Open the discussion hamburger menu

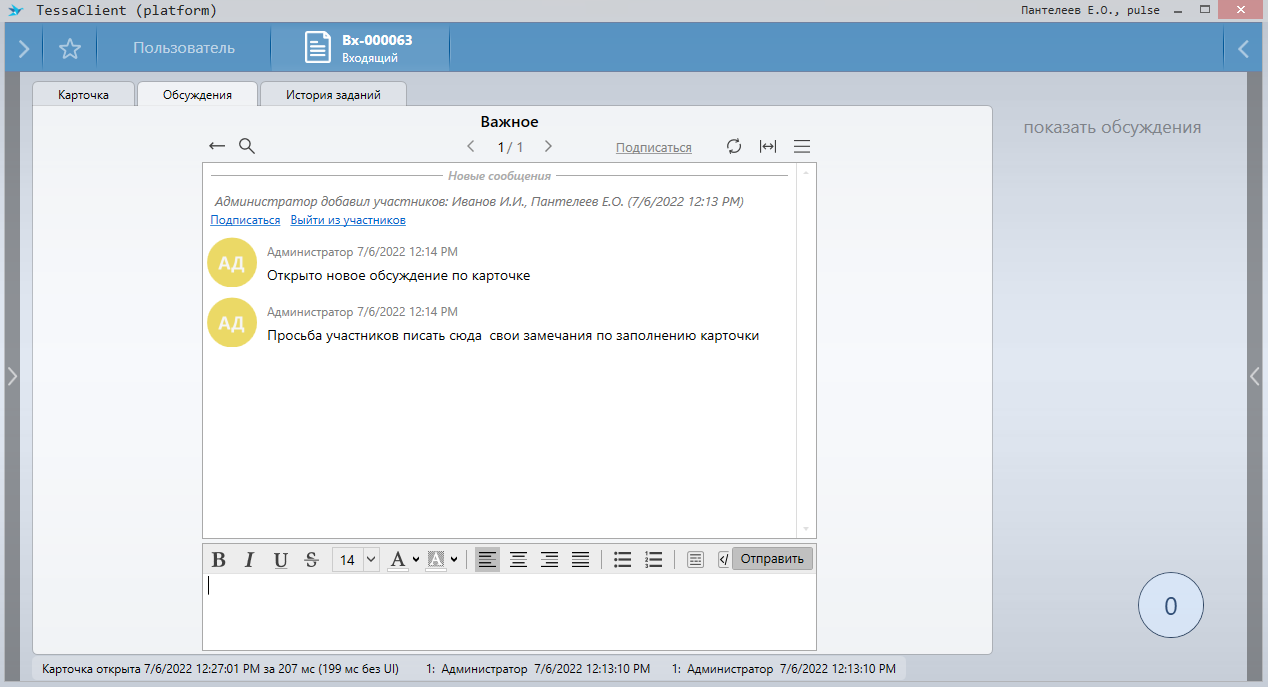tap(802, 147)
